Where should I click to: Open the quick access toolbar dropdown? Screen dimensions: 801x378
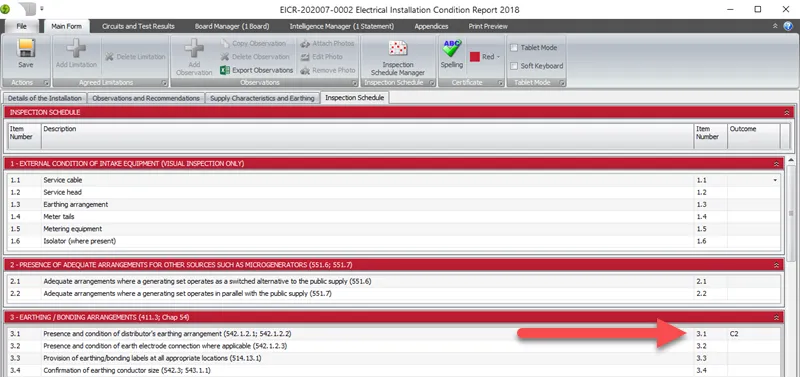(42, 9)
